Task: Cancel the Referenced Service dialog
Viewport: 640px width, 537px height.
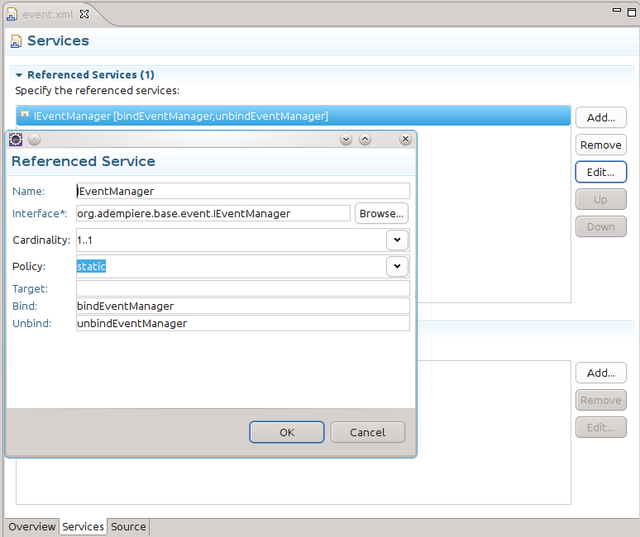Action: point(367,432)
